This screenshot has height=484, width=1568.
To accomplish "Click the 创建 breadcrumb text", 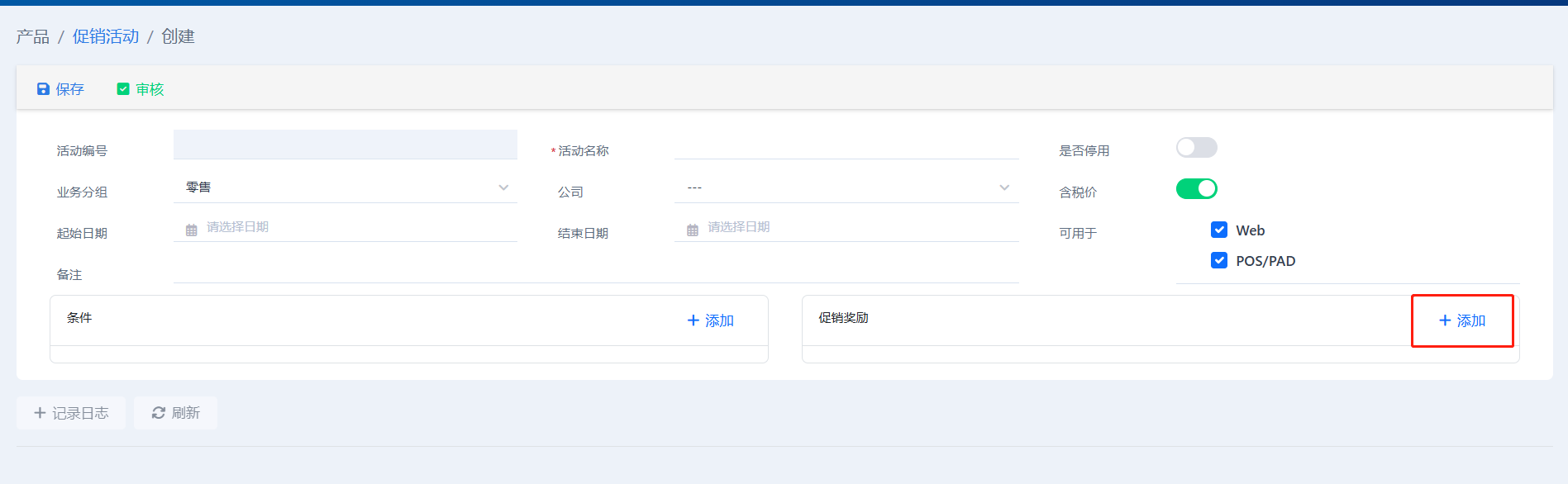I will point(178,36).
